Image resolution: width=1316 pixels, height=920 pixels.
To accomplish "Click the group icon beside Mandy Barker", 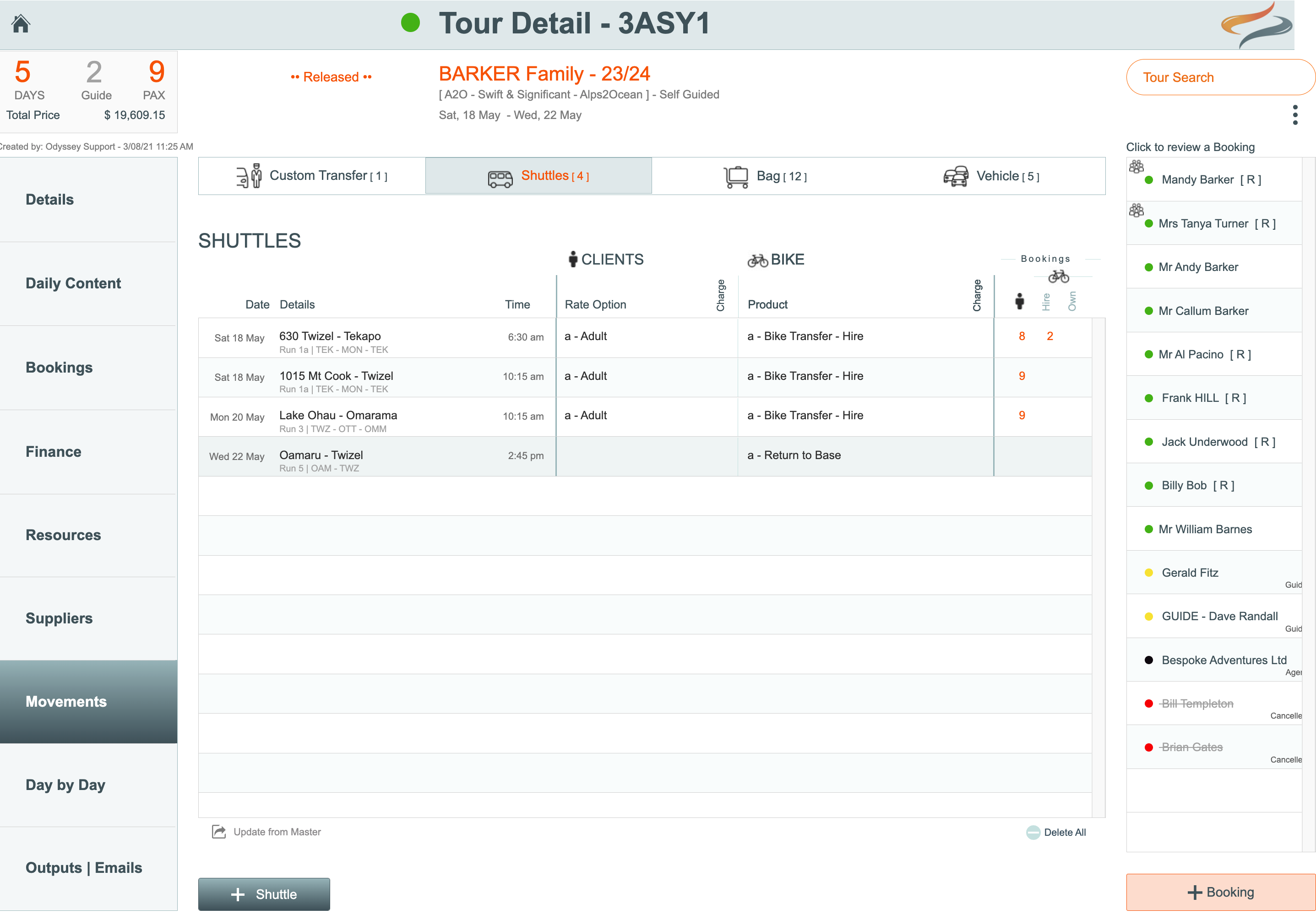I will [1136, 167].
